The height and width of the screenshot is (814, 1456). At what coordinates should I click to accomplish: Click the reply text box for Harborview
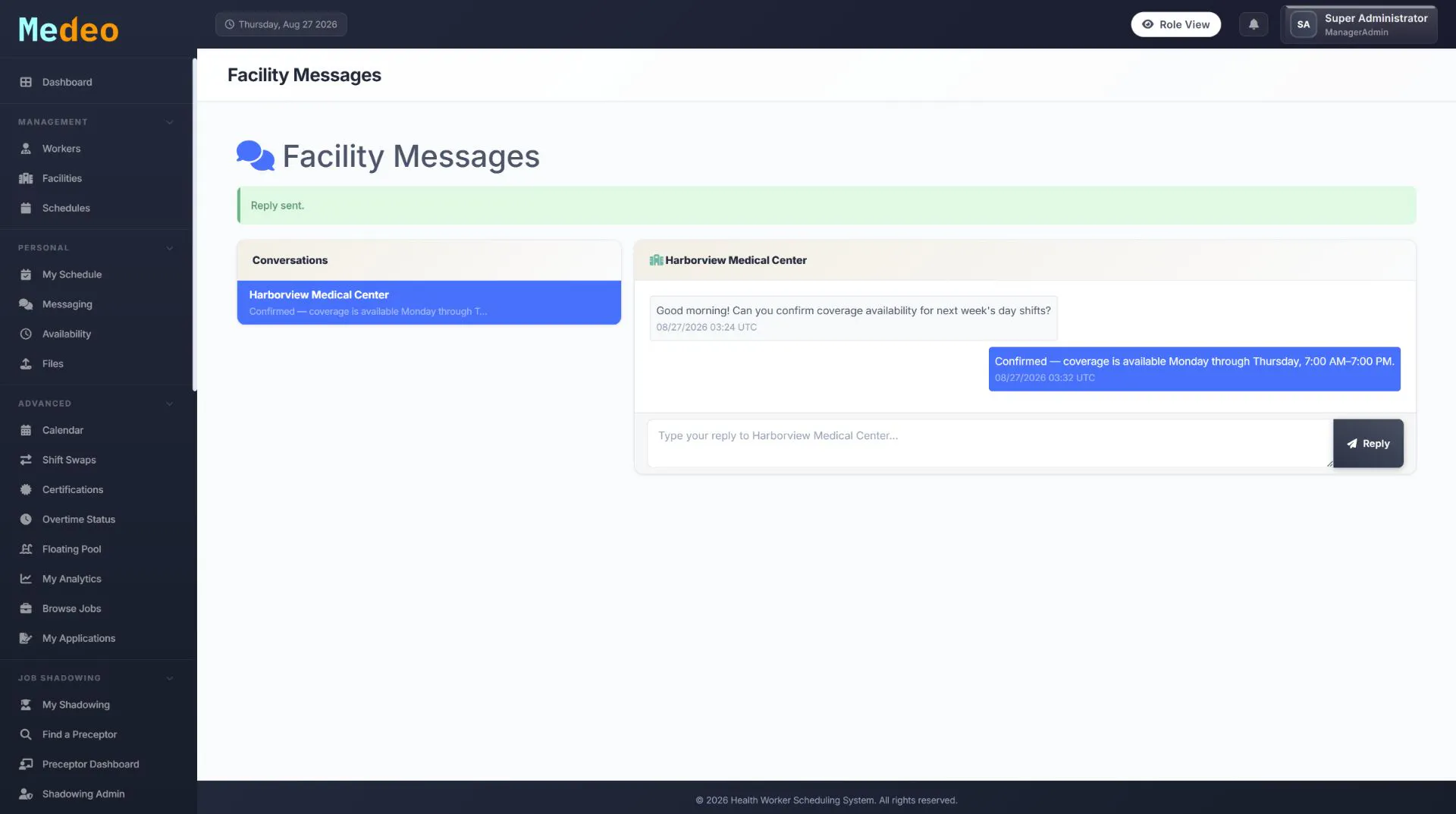(x=990, y=444)
